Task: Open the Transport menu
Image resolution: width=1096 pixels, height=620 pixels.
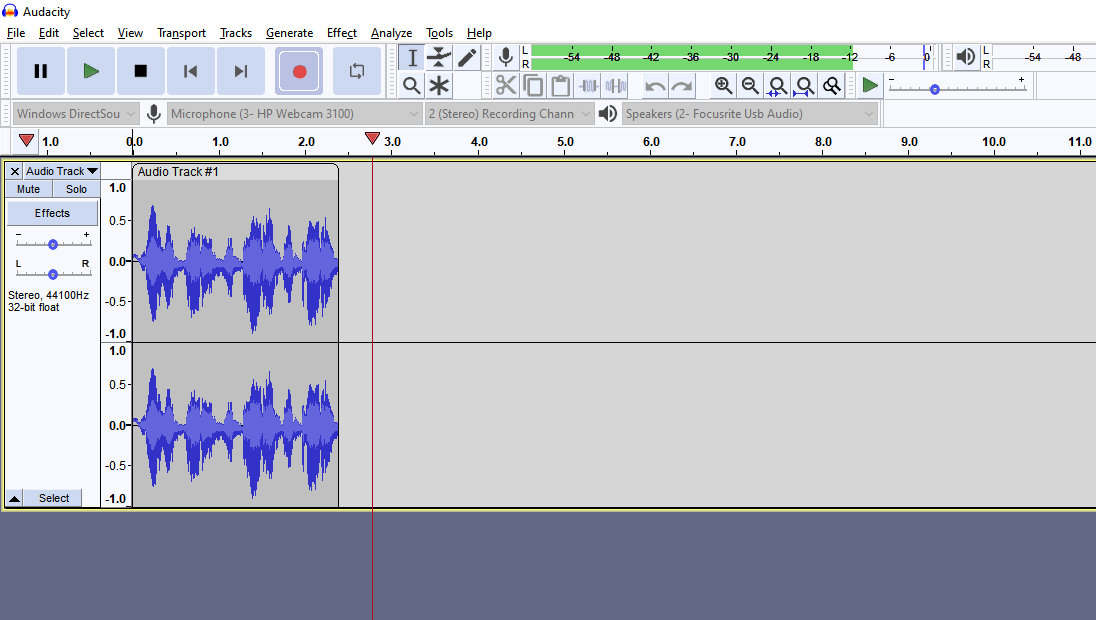Action: 181,33
